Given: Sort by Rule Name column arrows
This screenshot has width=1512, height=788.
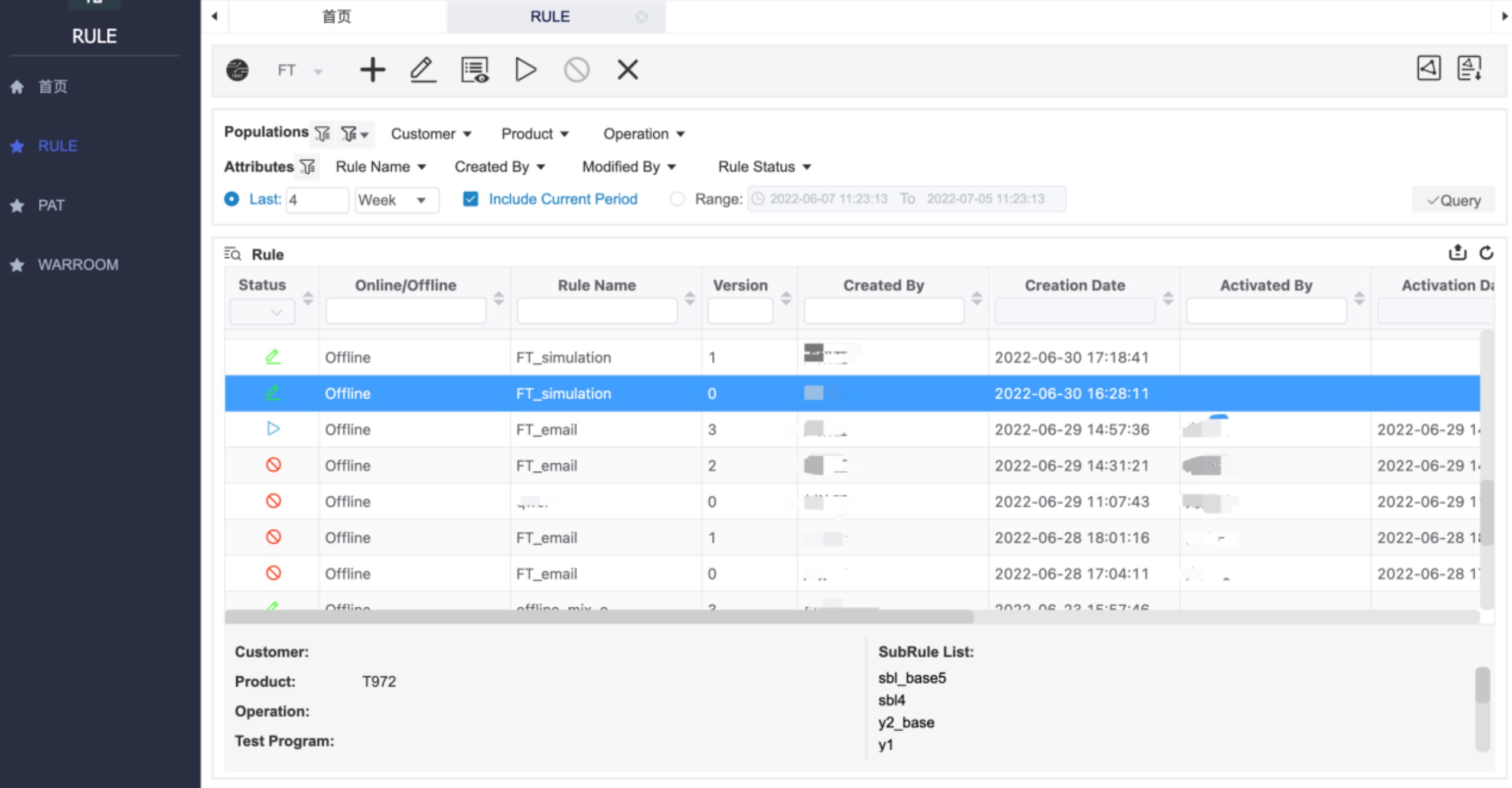Looking at the screenshot, I should (690, 298).
